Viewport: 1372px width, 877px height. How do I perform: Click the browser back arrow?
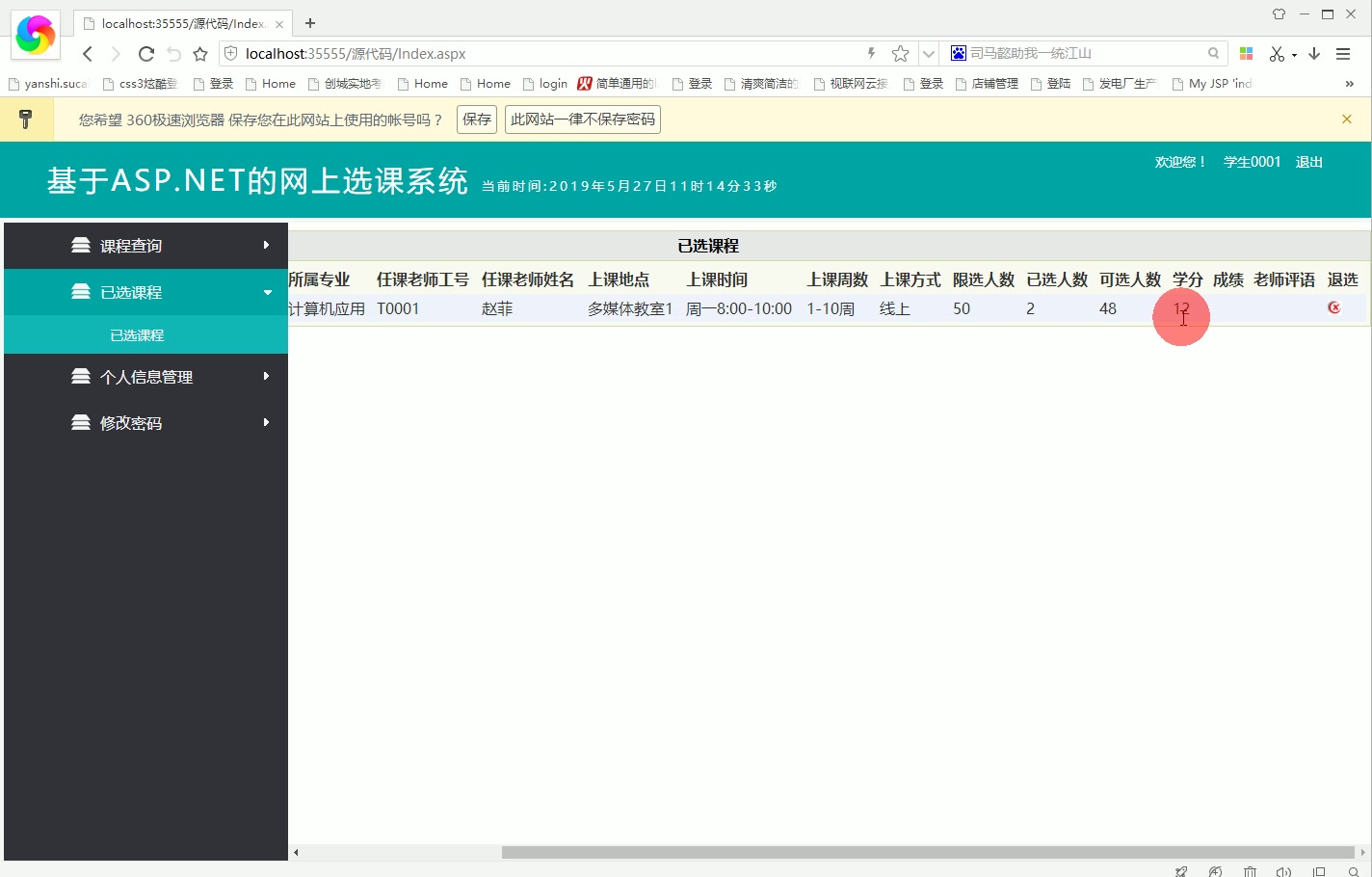pyautogui.click(x=88, y=54)
